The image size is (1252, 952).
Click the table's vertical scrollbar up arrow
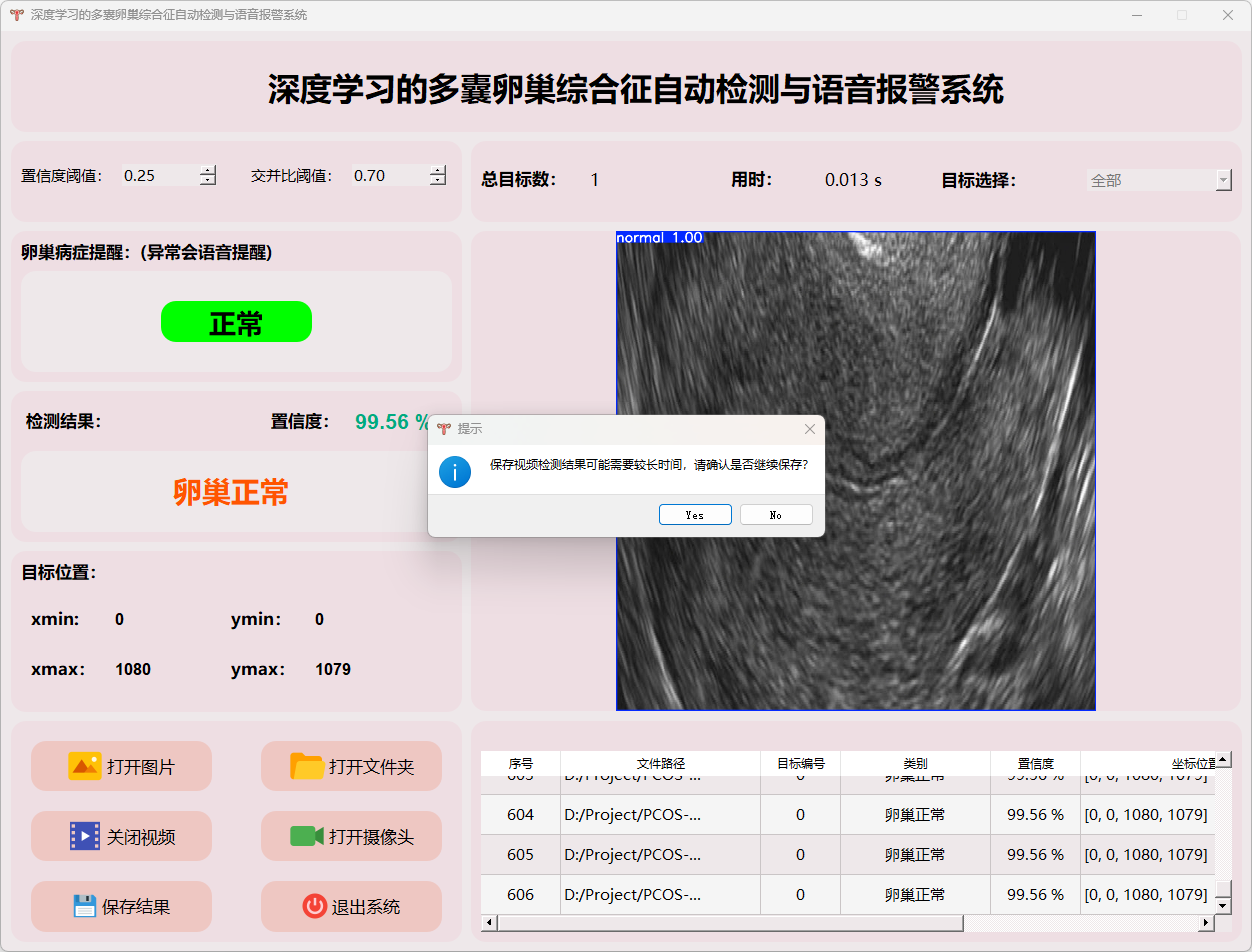(x=1223, y=761)
